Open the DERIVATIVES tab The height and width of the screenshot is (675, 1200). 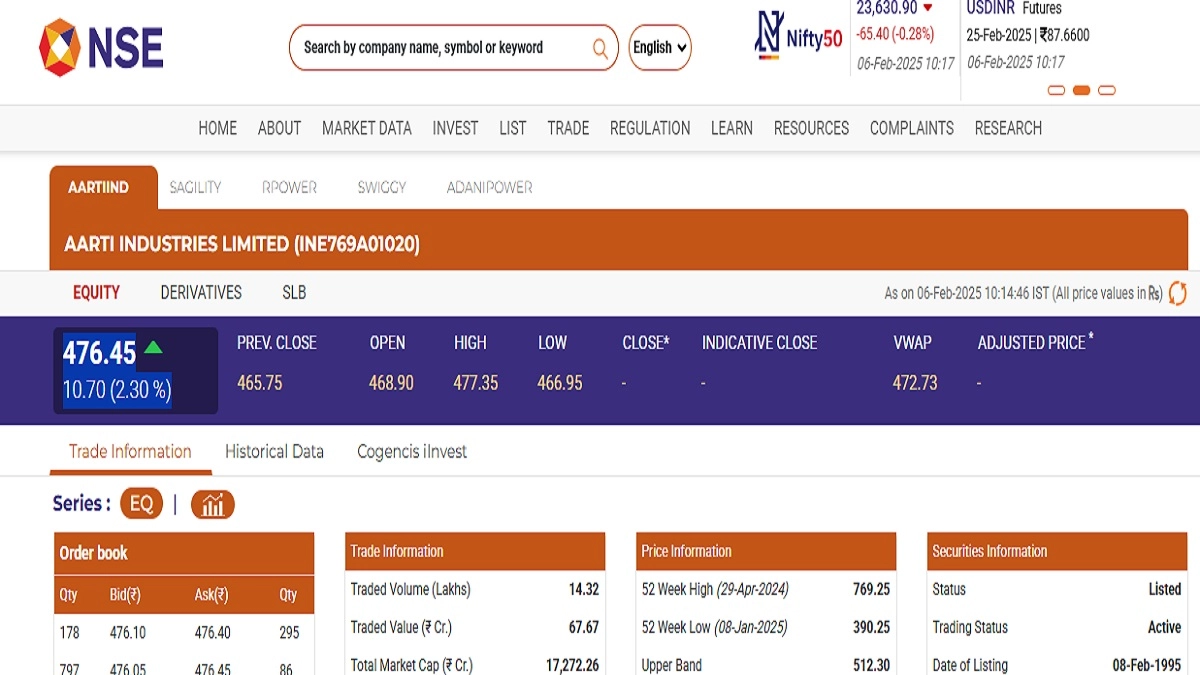[201, 293]
